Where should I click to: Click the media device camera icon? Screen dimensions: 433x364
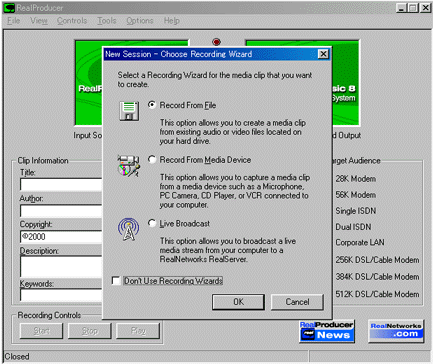[x=129, y=165]
